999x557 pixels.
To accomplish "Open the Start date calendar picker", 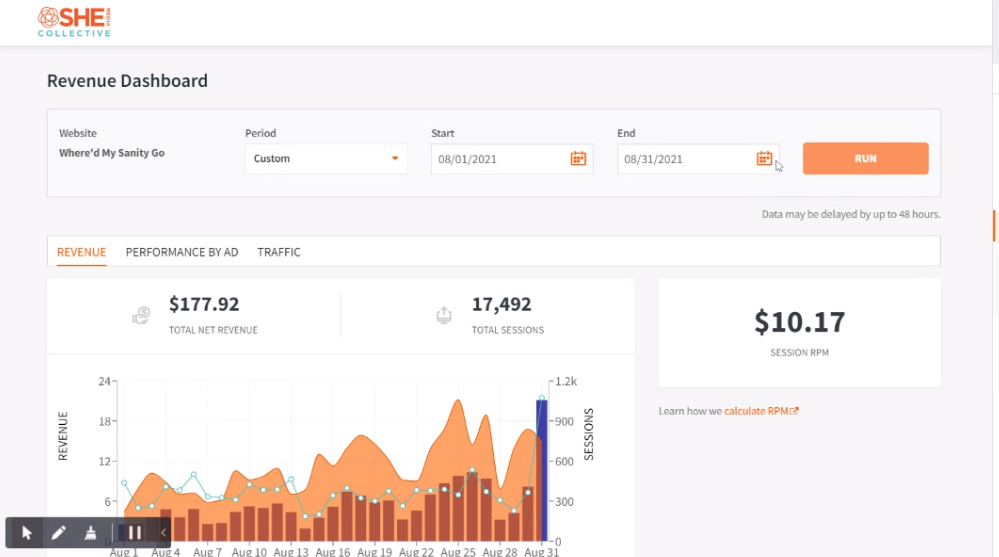I will 578,159.
